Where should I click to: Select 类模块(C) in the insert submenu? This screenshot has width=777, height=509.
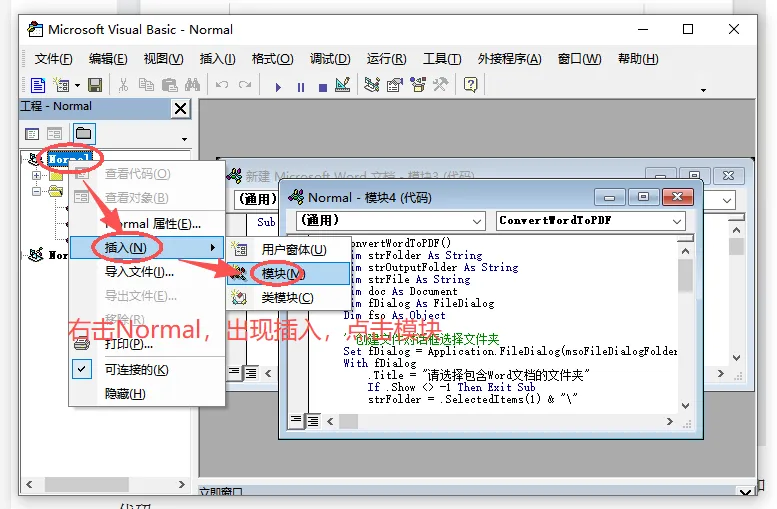tap(288, 298)
